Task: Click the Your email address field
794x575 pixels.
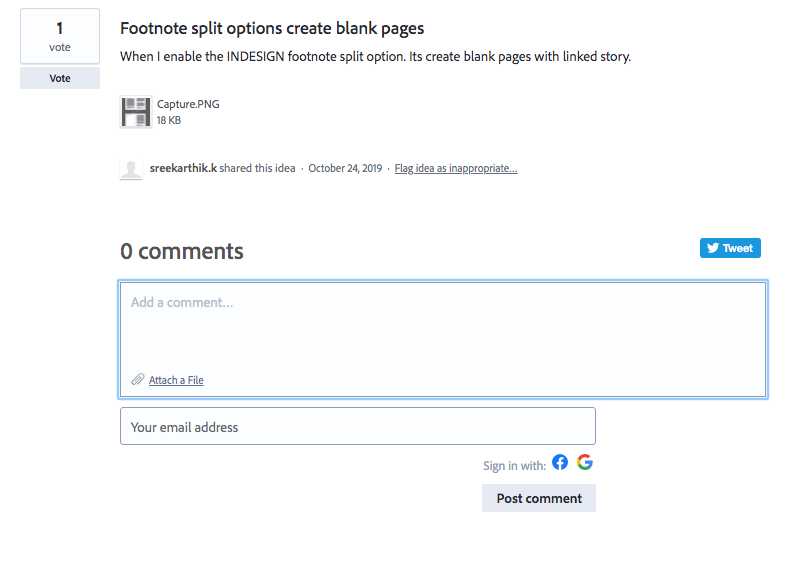Action: click(357, 427)
